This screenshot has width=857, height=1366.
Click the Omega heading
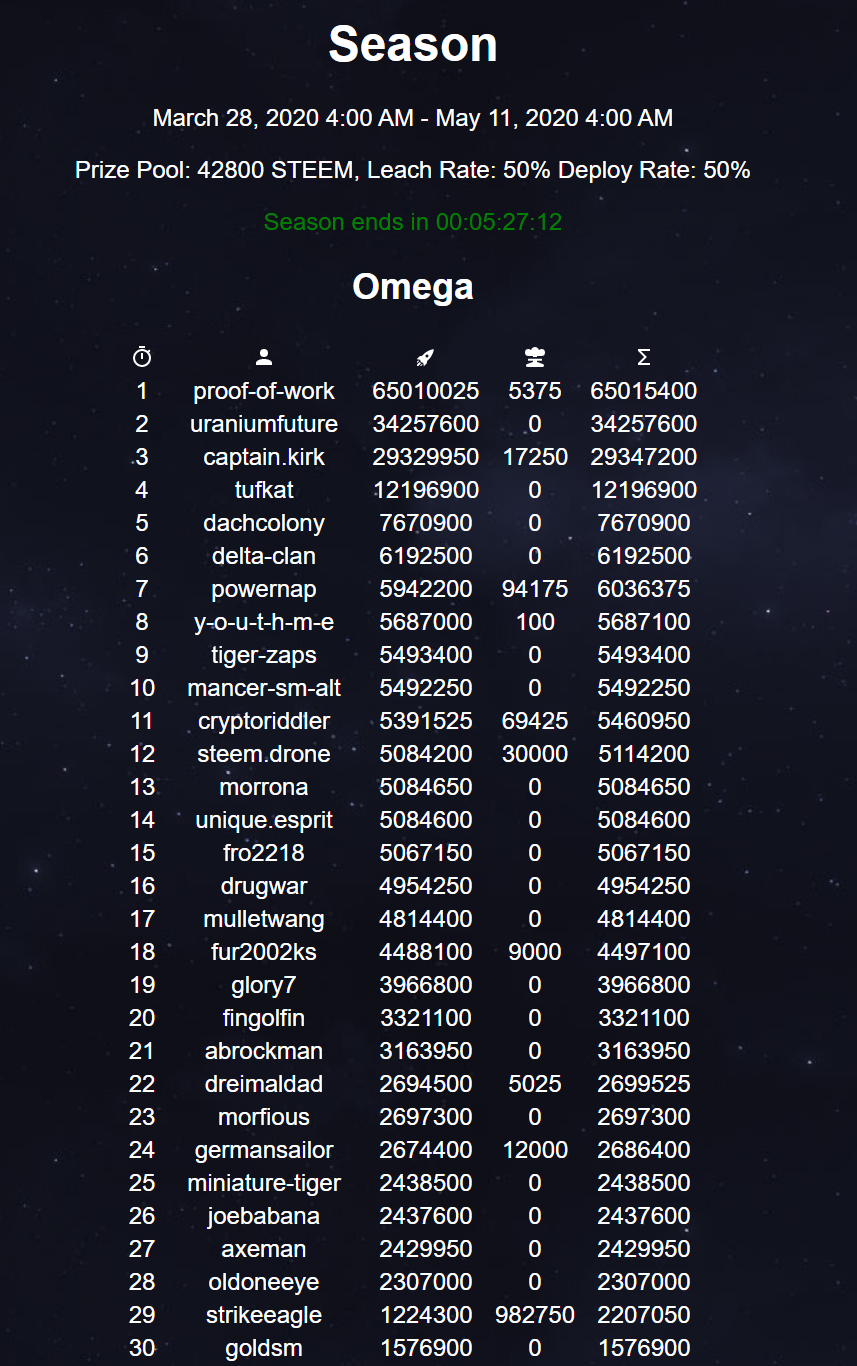(x=413, y=287)
